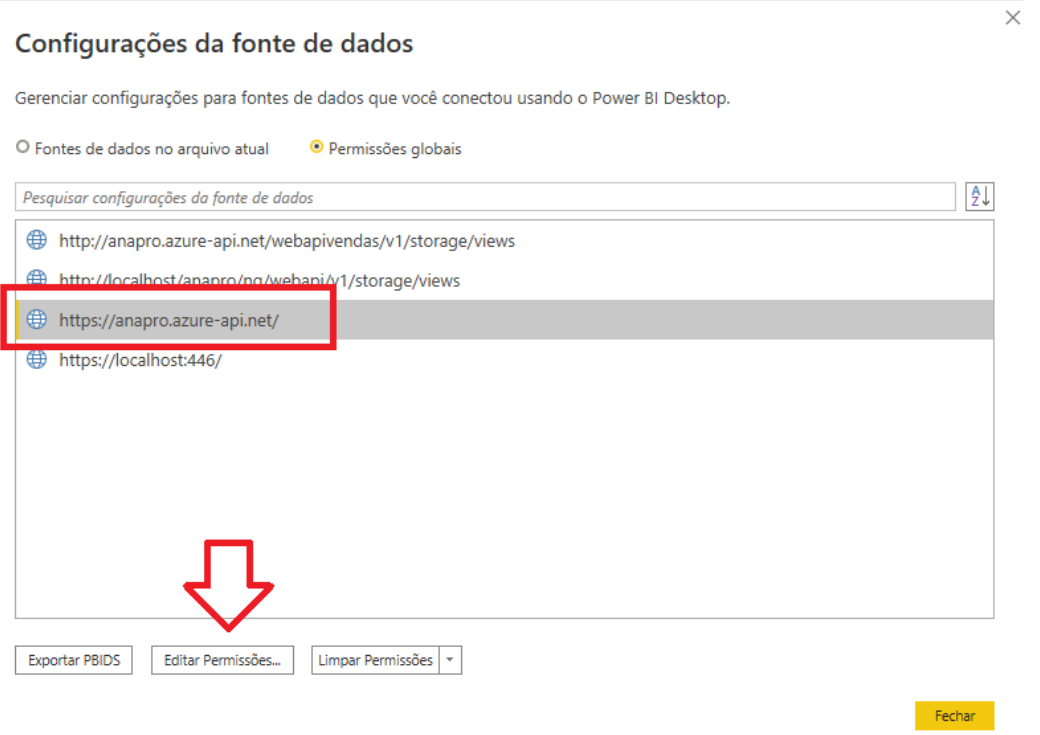The image size is (1040, 735).
Task: Click globe icon for anapro webapivendas source
Action: [37, 241]
